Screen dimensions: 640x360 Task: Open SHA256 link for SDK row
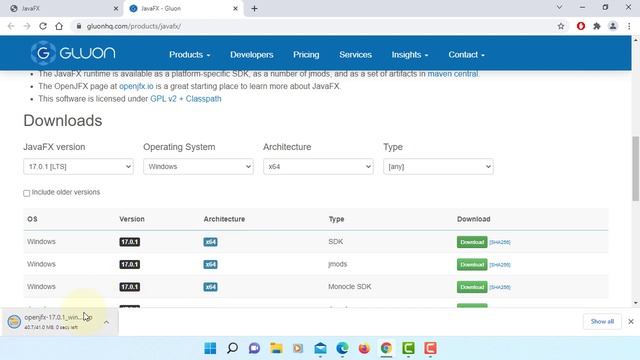coord(500,242)
